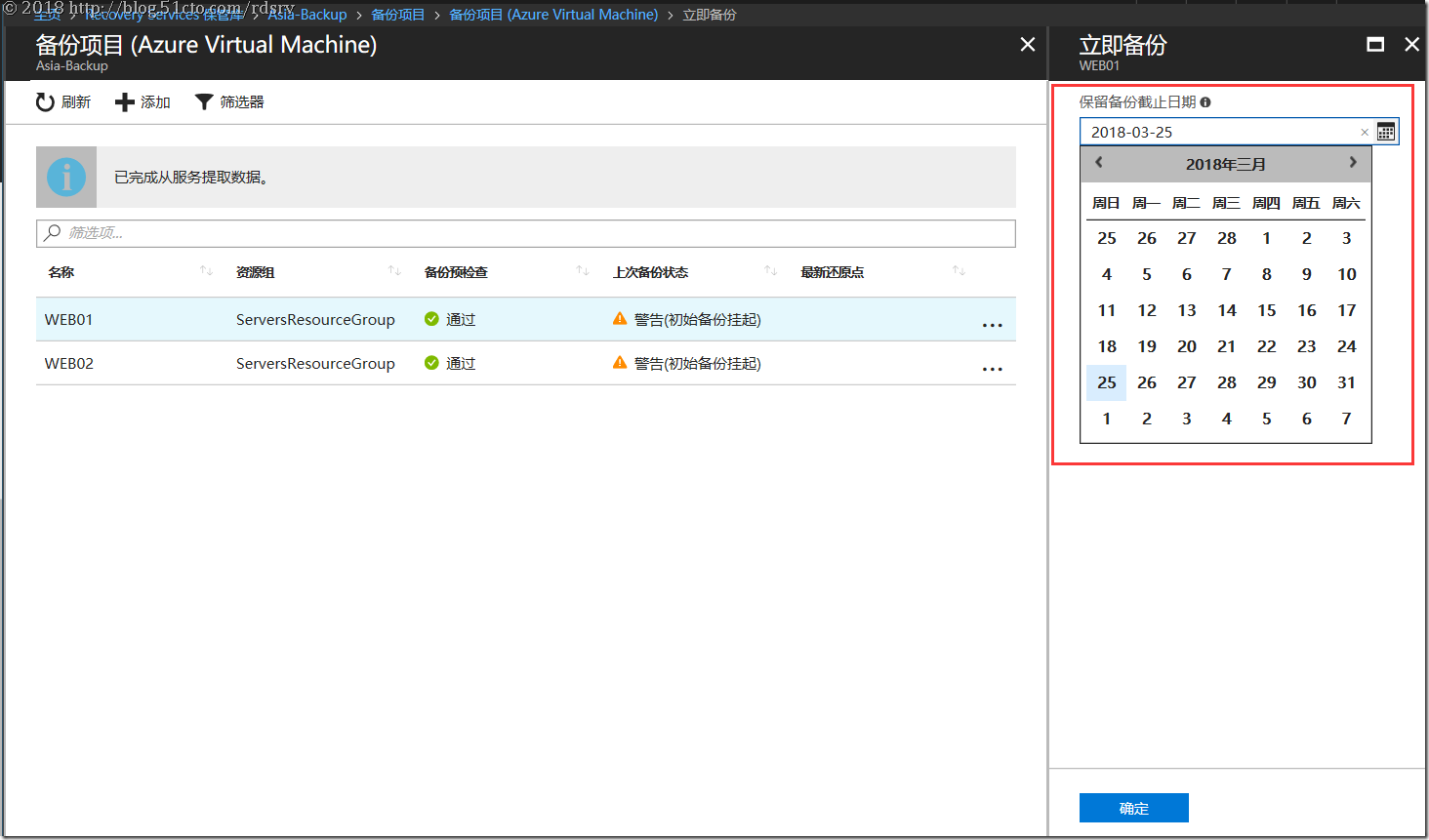Click the 资源组 column header
1429x840 pixels.
click(x=256, y=272)
